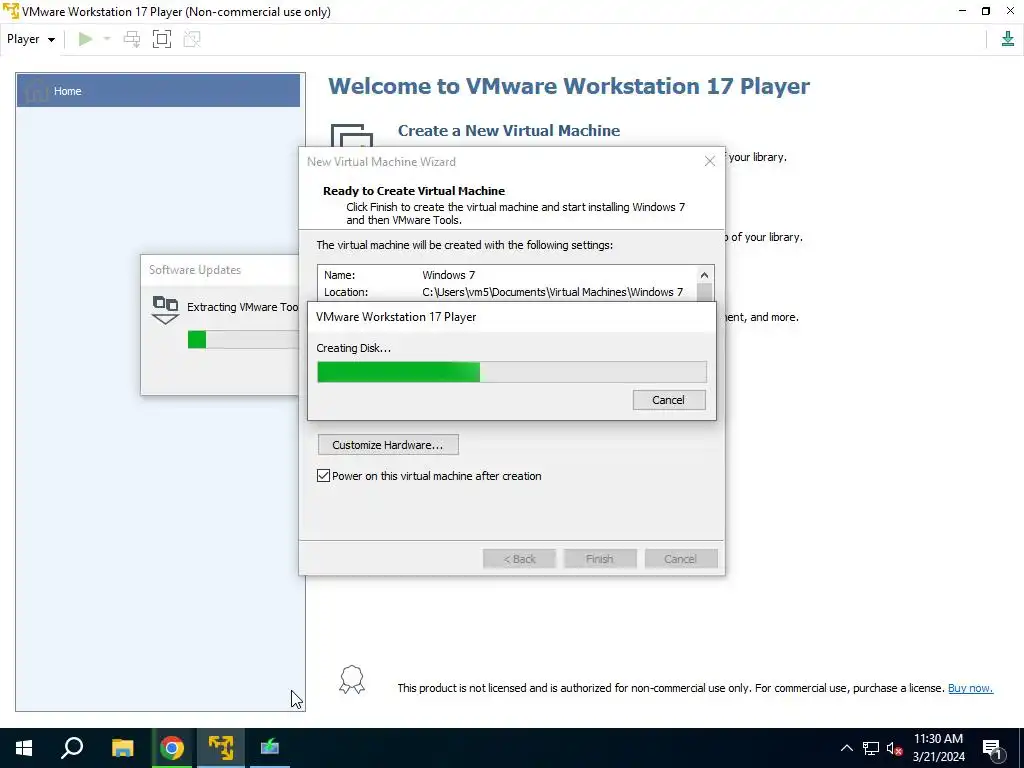Viewport: 1024px width, 768px height.
Task: Click VMware Player taskbar icon
Action: click(221, 748)
